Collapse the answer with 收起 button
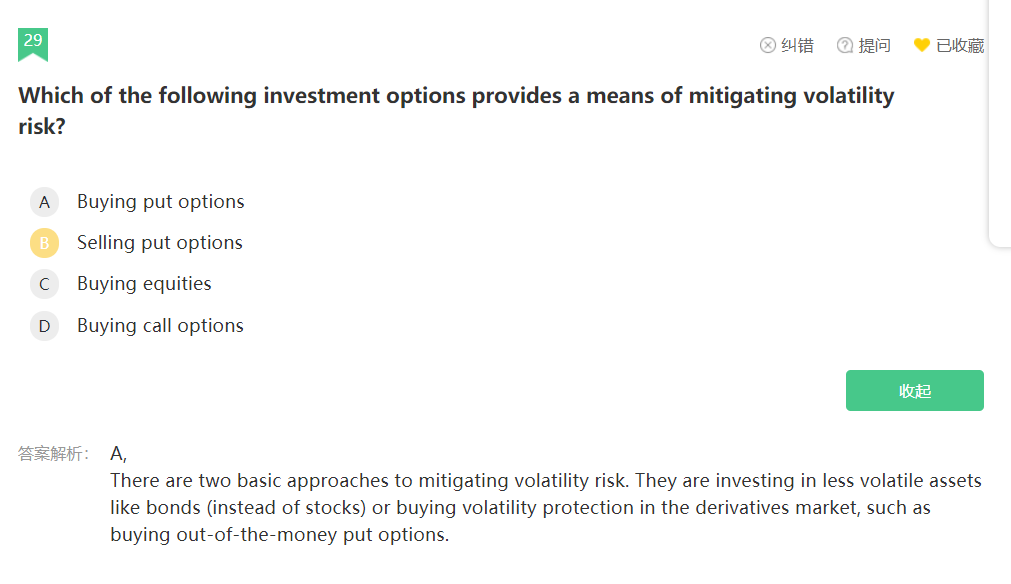This screenshot has height=584, width=1011. 914,391
